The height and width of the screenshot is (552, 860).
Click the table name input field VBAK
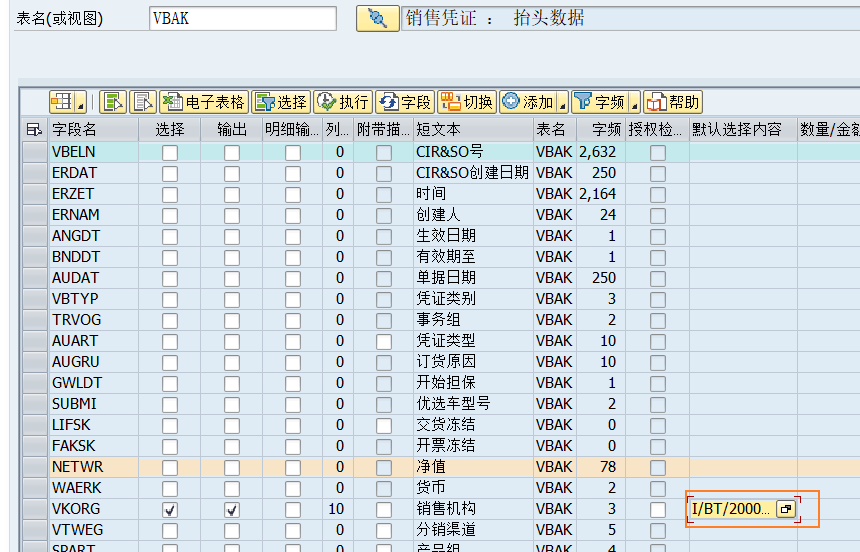tap(242, 19)
